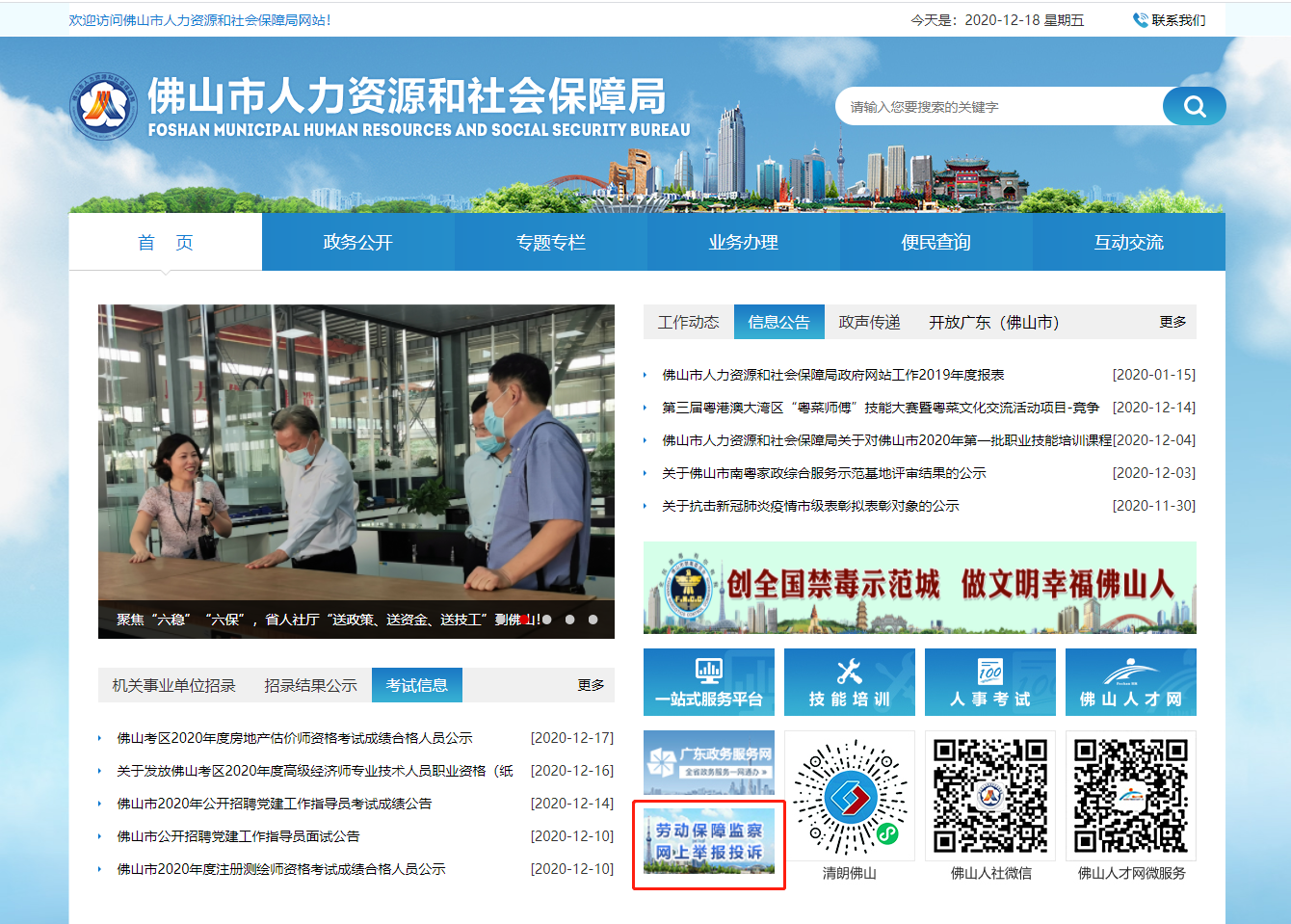Screen dimensions: 1291x924
Task: Open the 政务公开 navigation menu
Action: click(357, 243)
